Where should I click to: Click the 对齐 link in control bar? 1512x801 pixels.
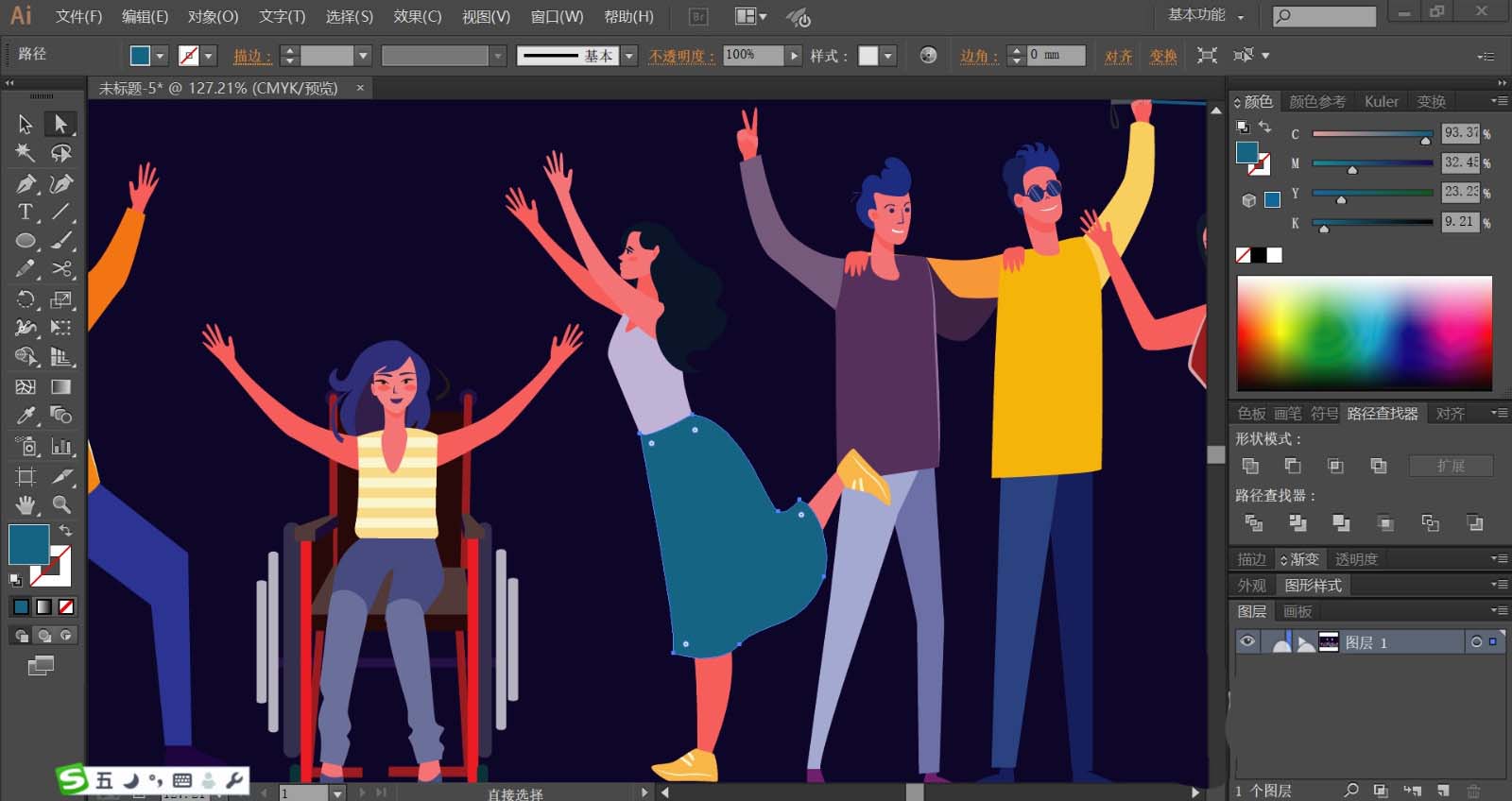click(x=1118, y=56)
